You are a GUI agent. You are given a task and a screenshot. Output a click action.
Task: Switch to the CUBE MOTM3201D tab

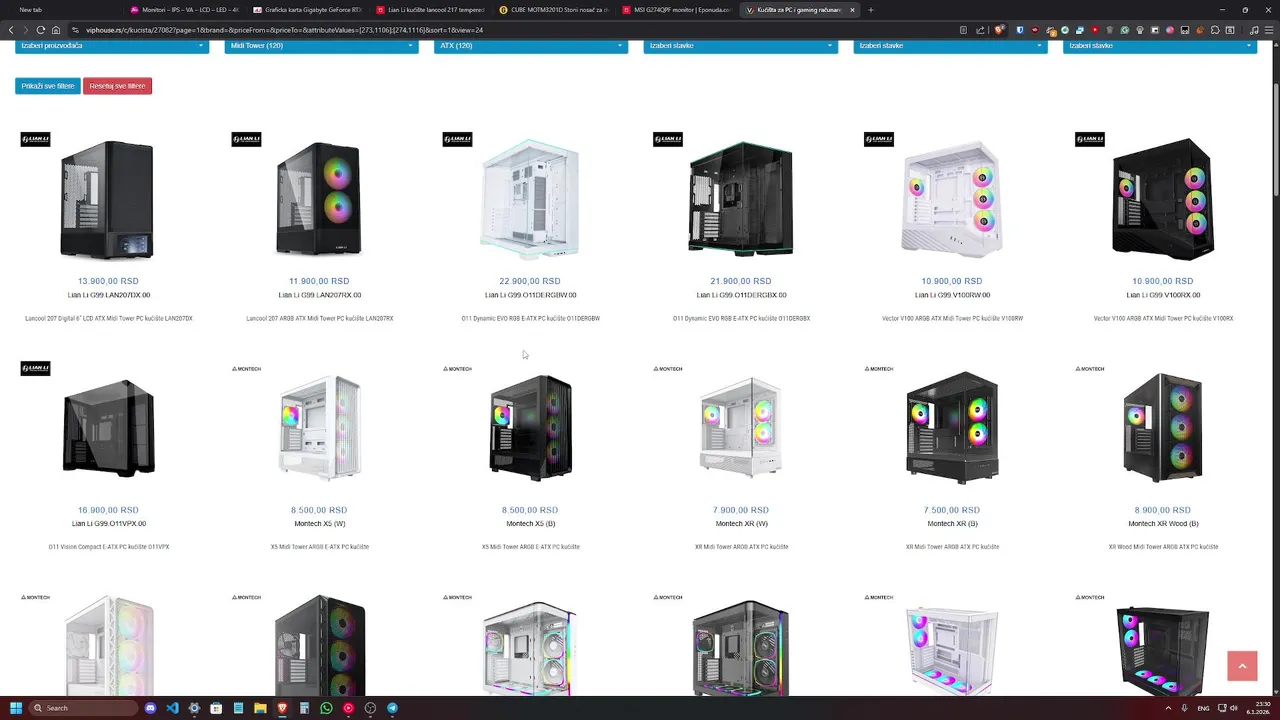tap(554, 10)
